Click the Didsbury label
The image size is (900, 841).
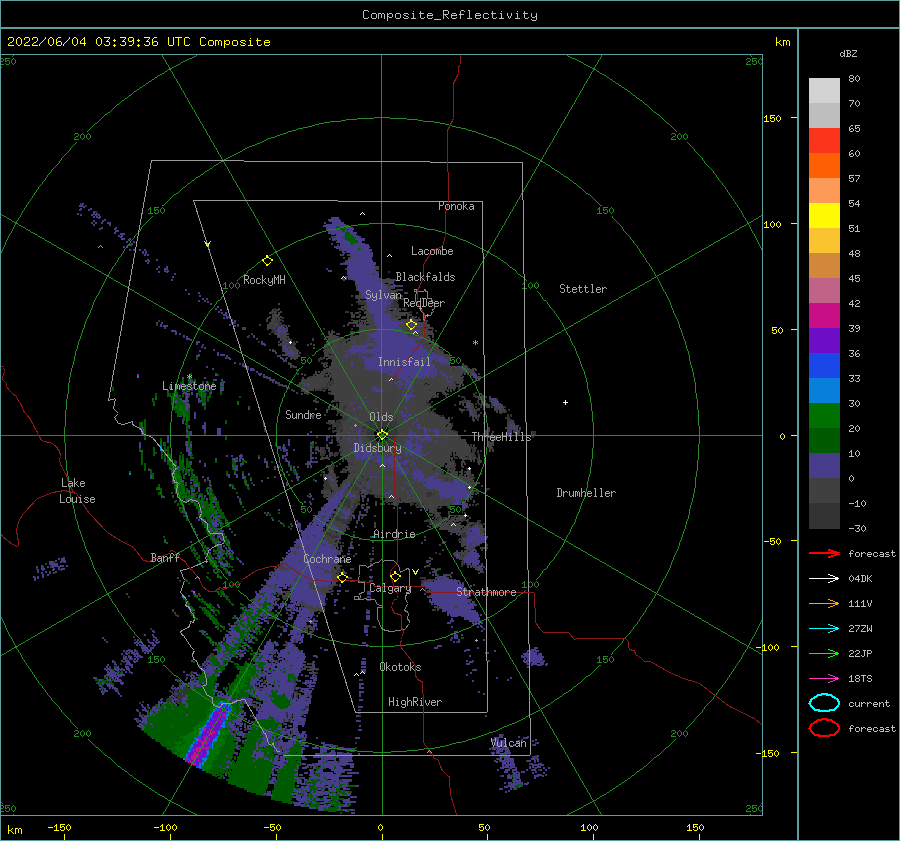pyautogui.click(x=378, y=448)
